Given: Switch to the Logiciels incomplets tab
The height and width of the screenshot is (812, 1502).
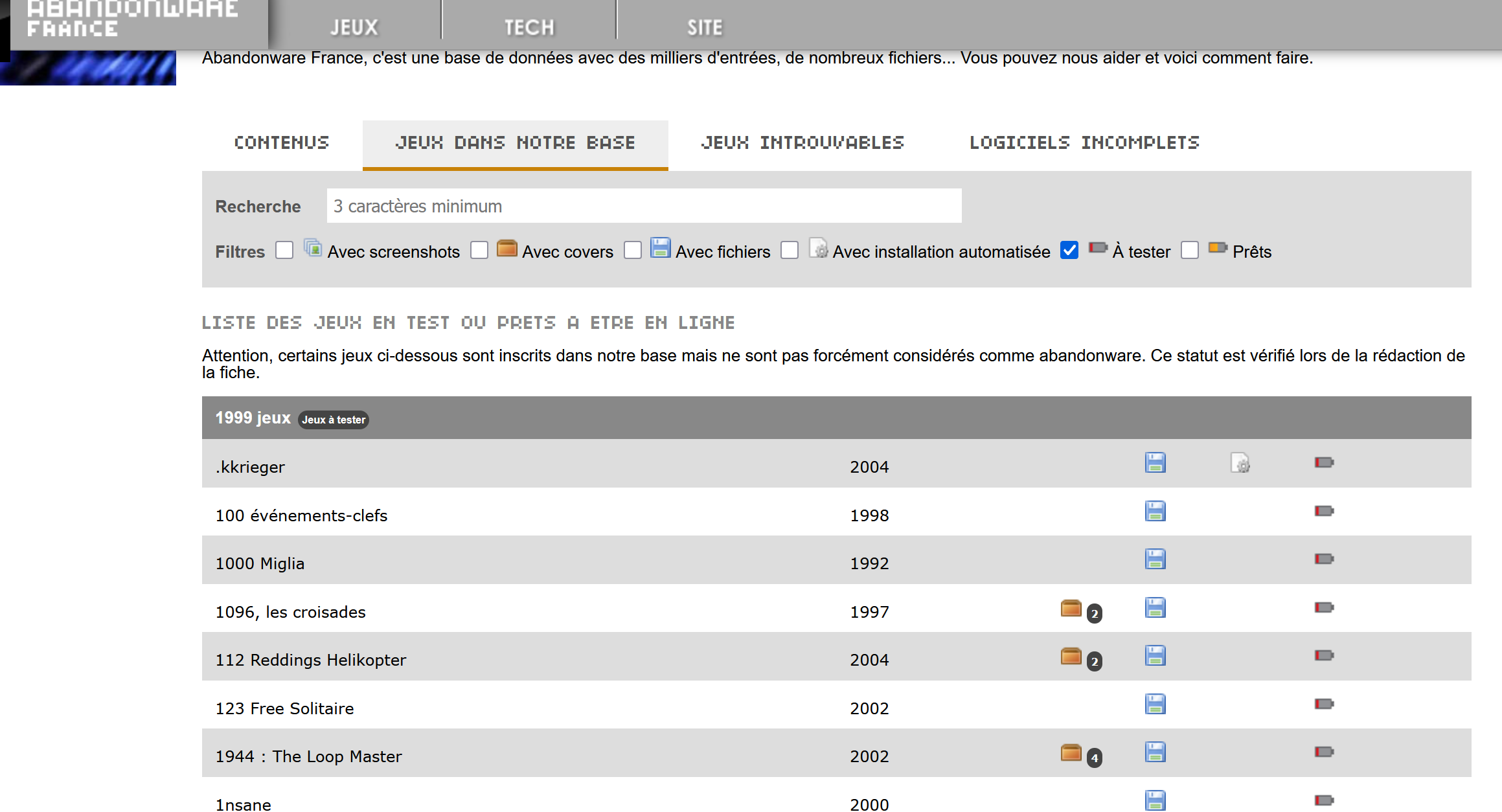Looking at the screenshot, I should tap(1084, 143).
